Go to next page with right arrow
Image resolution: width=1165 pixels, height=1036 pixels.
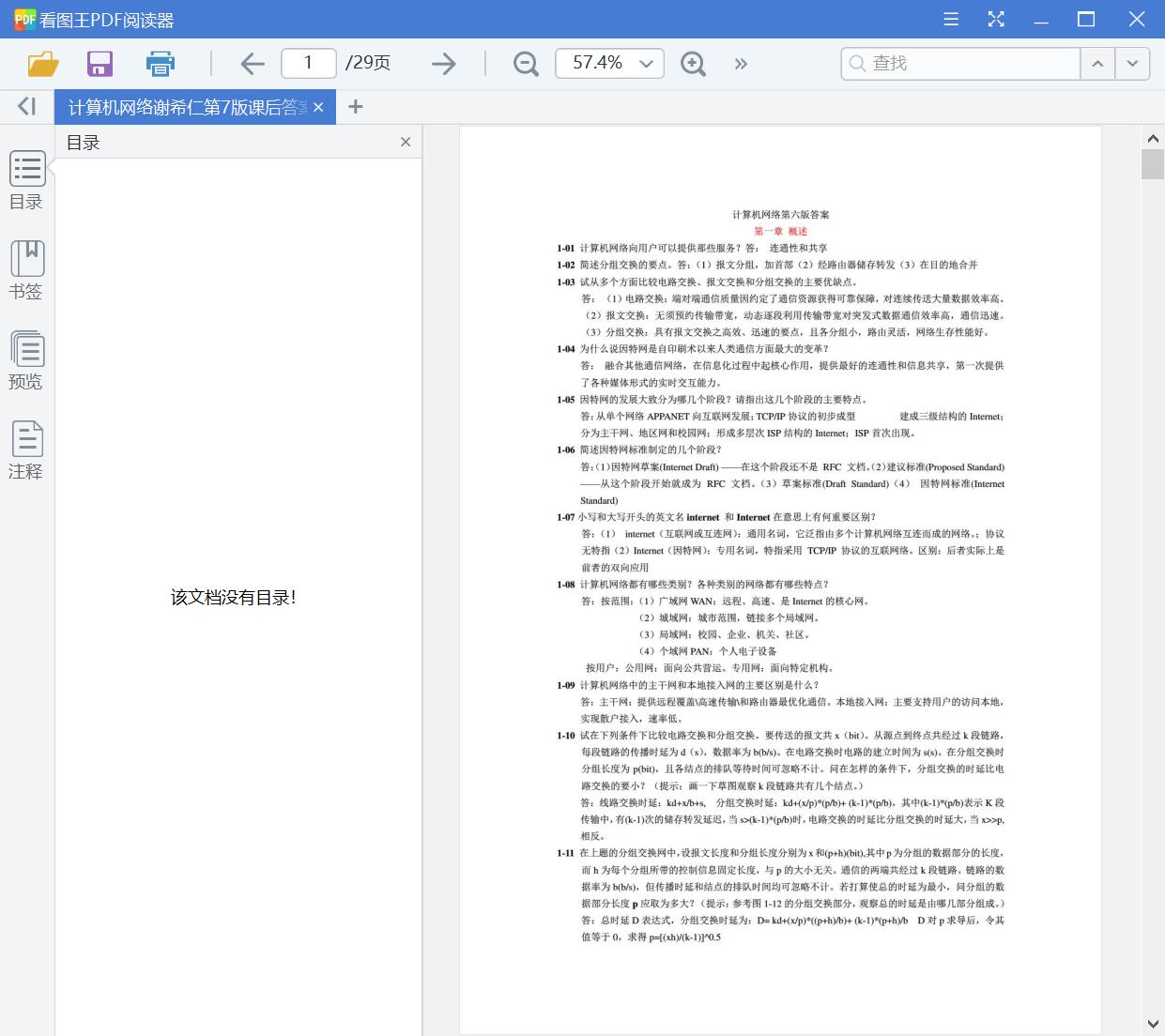442,63
